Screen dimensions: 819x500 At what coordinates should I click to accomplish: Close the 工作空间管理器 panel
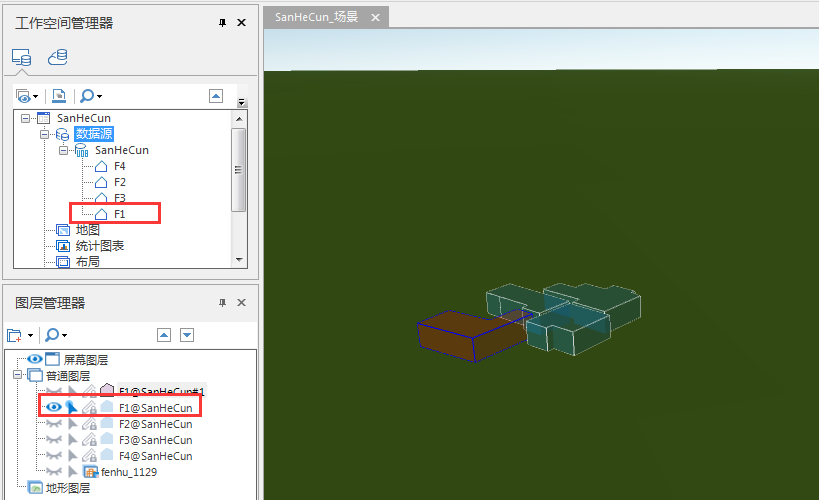point(241,22)
